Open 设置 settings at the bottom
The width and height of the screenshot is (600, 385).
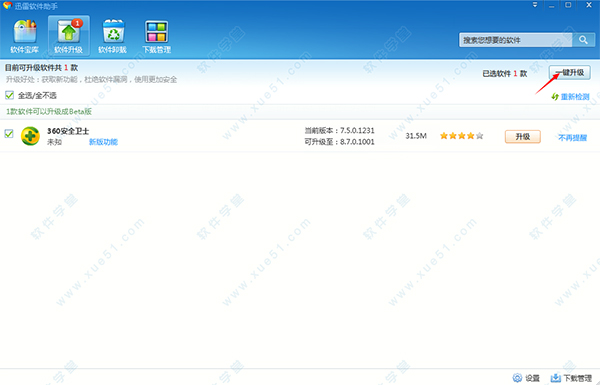[x=526, y=378]
